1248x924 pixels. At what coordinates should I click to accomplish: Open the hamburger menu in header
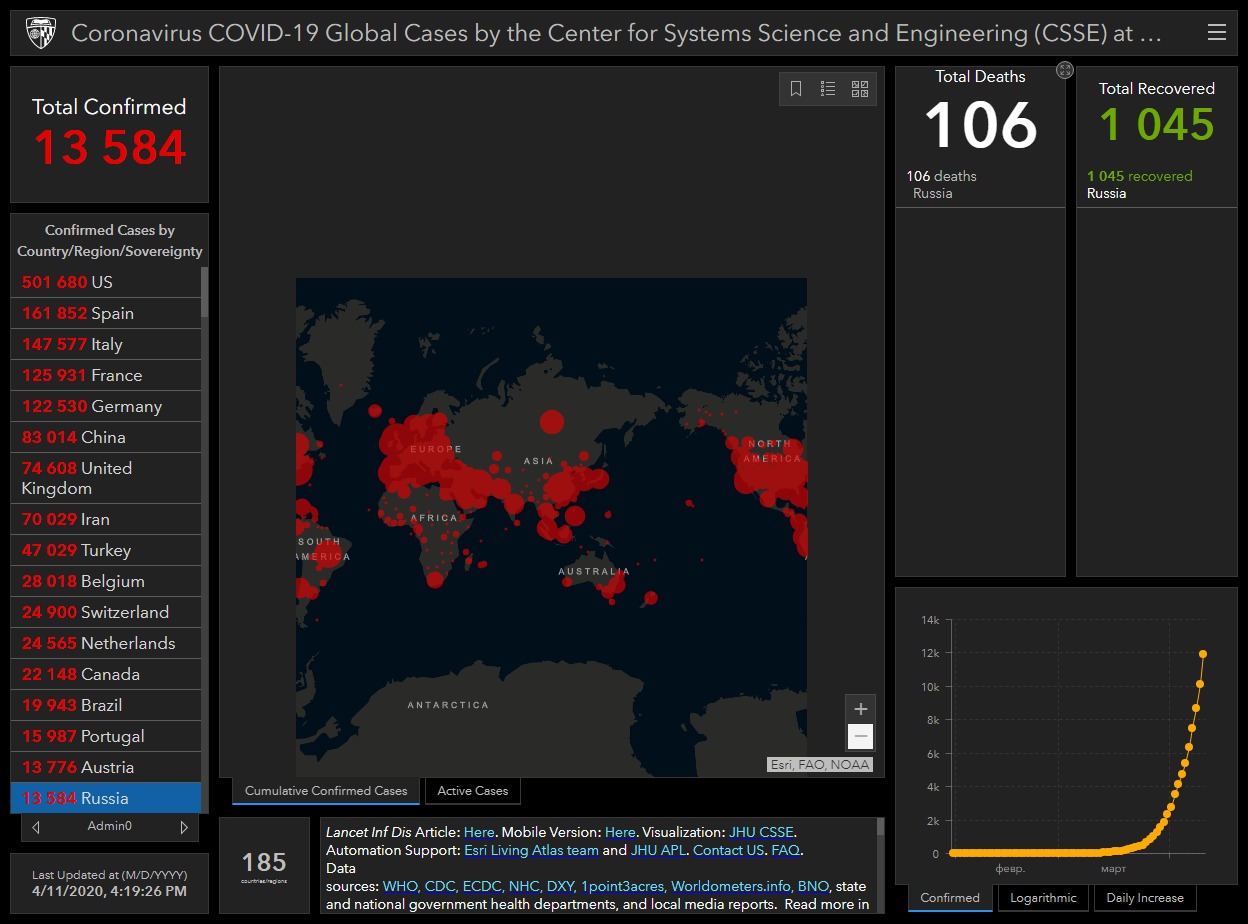pyautogui.click(x=1217, y=33)
